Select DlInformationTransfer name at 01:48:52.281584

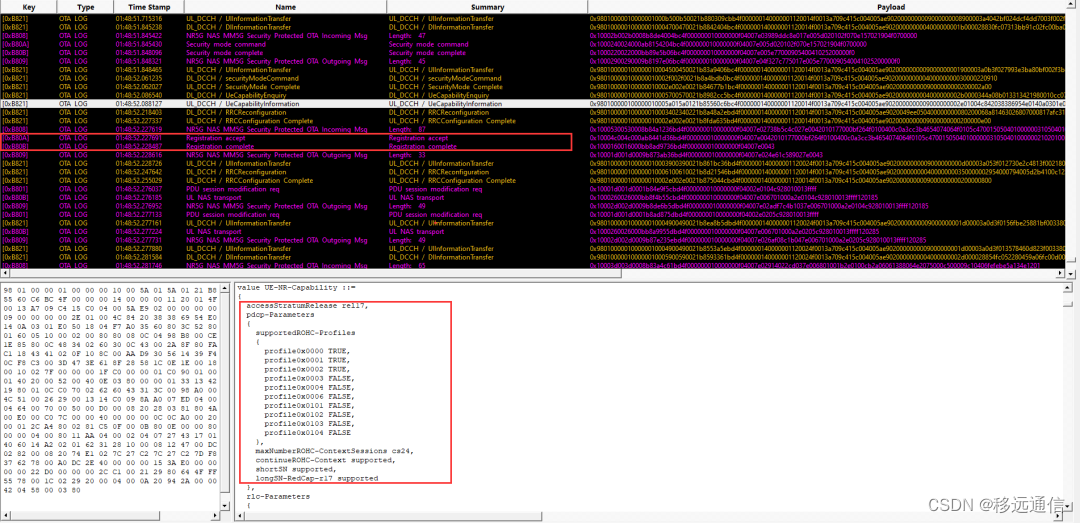(238, 257)
